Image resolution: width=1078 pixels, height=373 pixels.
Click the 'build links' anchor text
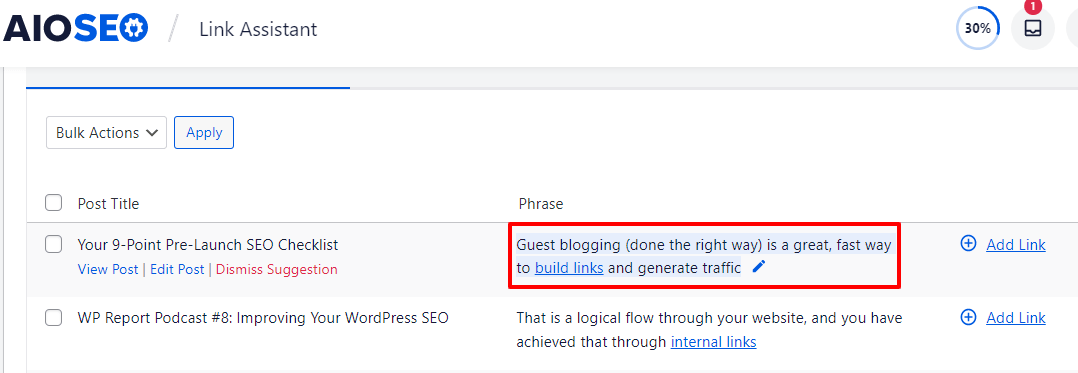point(569,268)
